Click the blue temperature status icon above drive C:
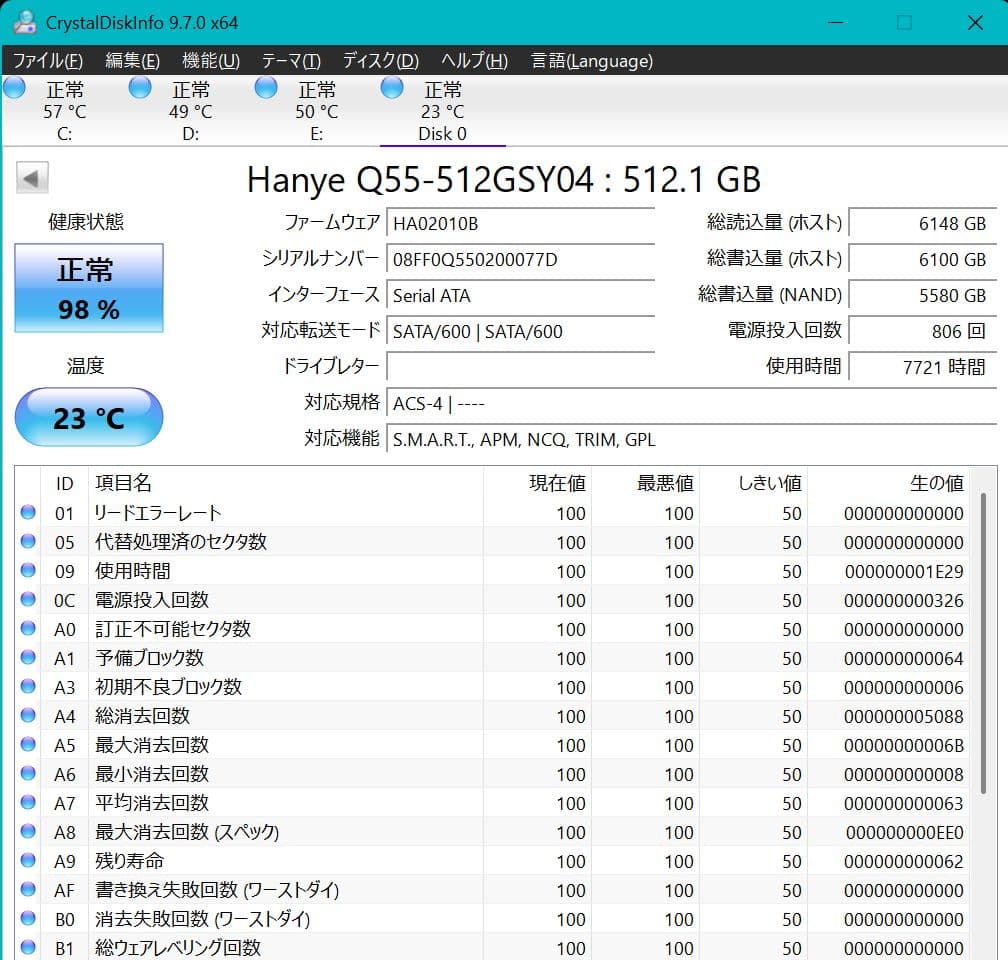This screenshot has height=960, width=1008. point(14,88)
